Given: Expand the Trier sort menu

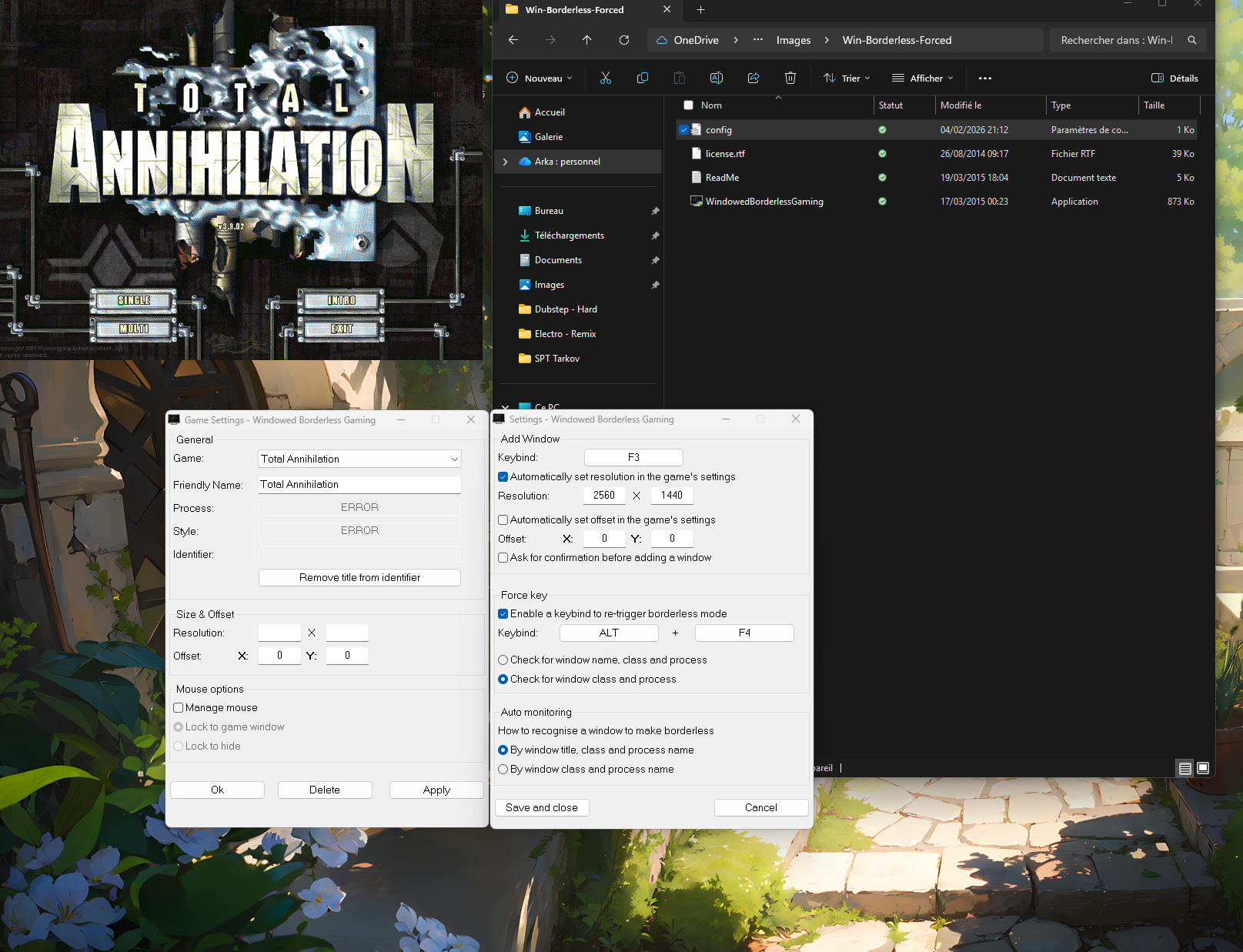Looking at the screenshot, I should 847,78.
